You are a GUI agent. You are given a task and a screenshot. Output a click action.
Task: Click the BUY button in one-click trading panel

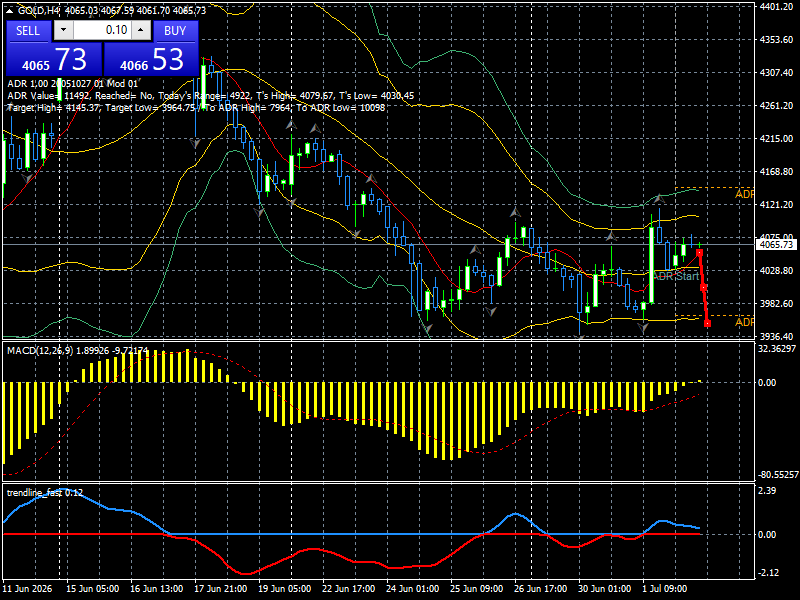pyautogui.click(x=175, y=31)
